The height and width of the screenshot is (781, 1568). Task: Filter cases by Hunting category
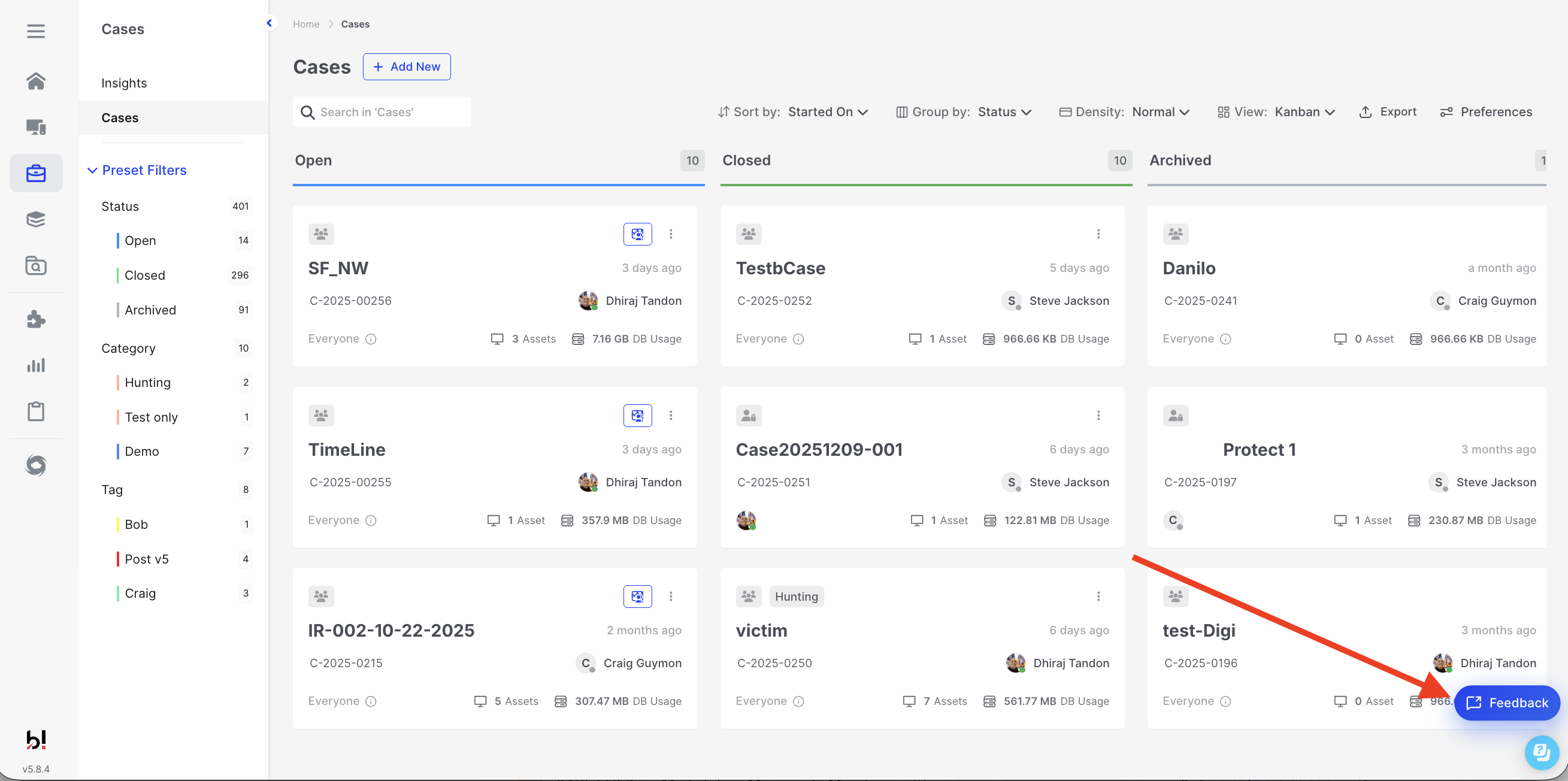pyautogui.click(x=147, y=382)
